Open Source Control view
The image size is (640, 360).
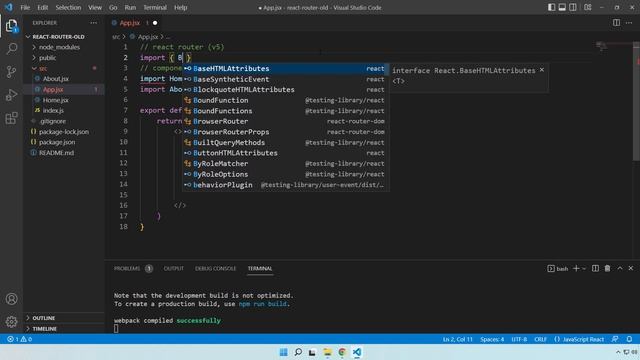11,72
